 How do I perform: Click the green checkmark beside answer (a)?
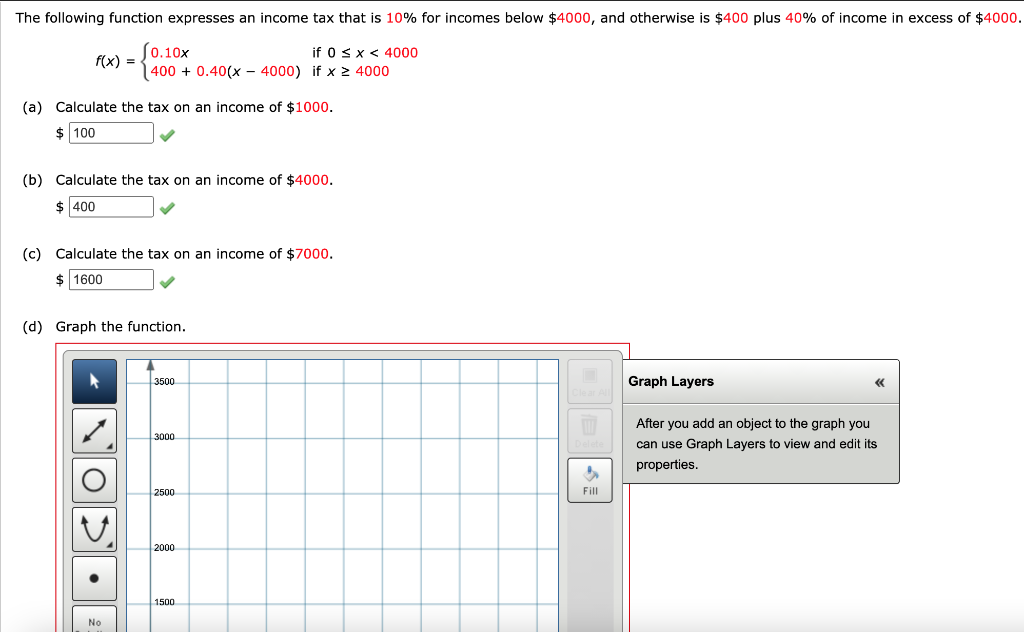pyautogui.click(x=167, y=132)
